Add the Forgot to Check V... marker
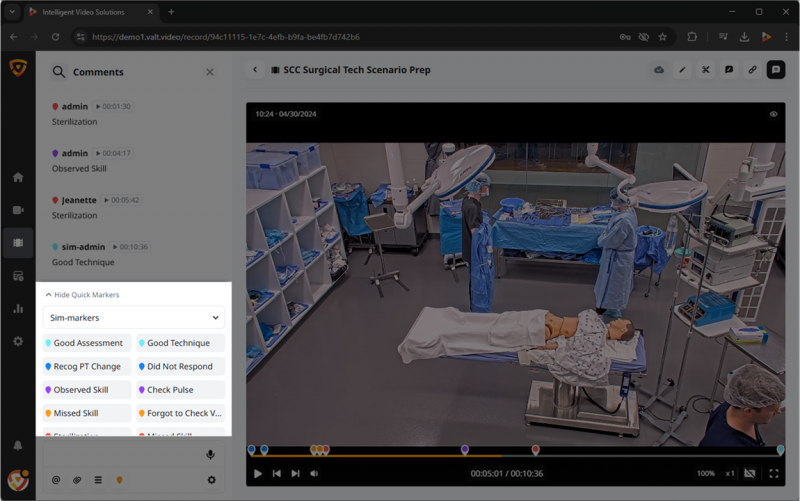 coord(181,413)
